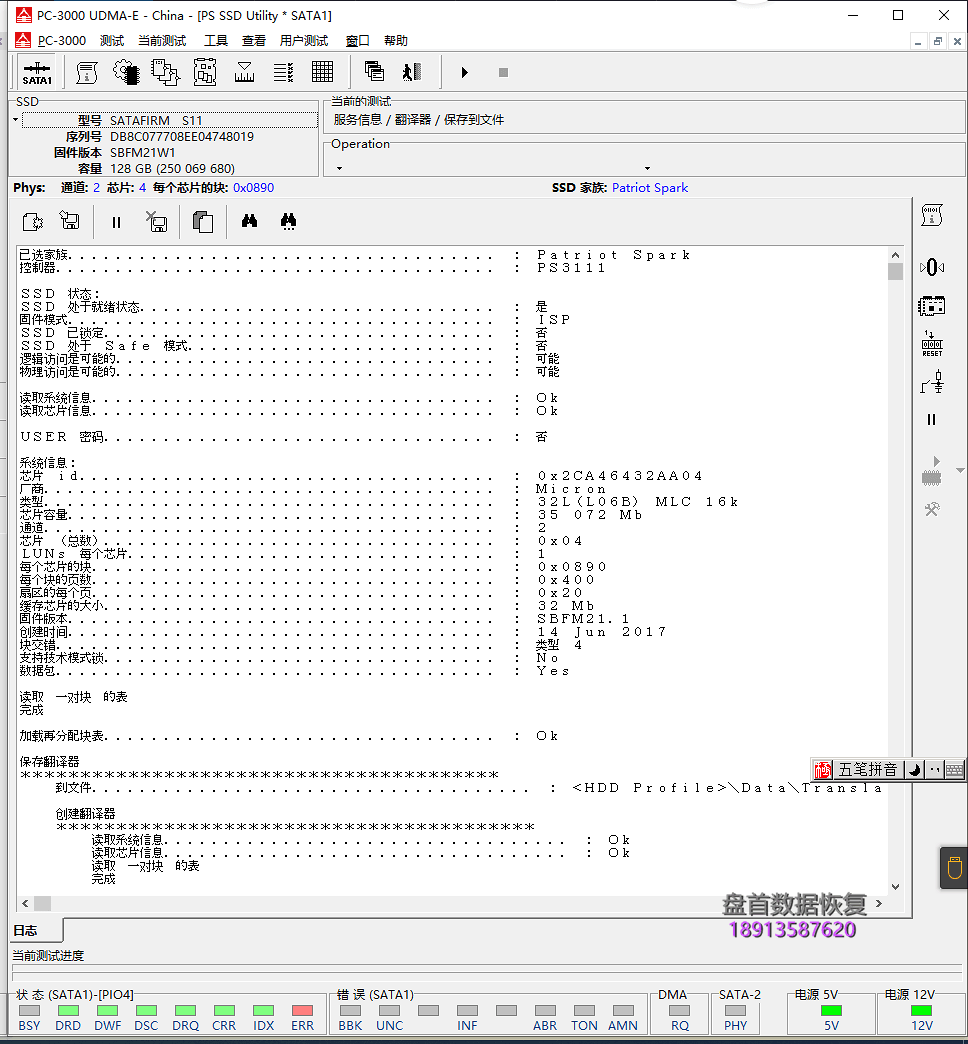
Task: Restore the inner PS SSD Utility window
Action: click(x=938, y=41)
